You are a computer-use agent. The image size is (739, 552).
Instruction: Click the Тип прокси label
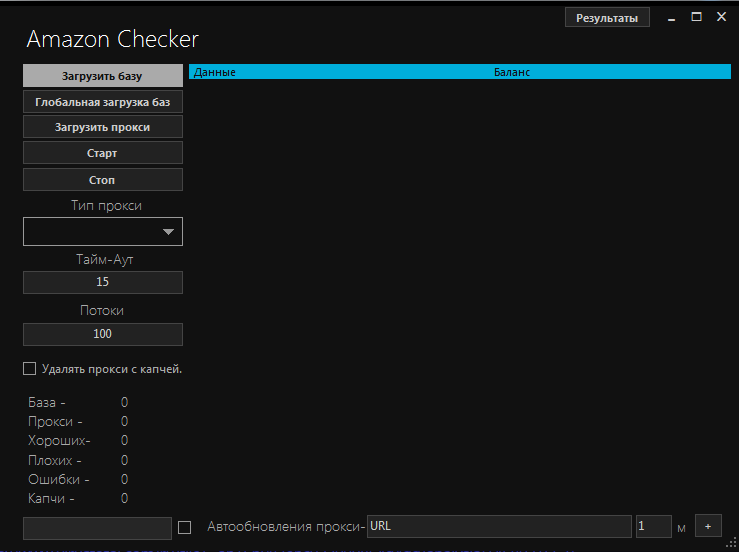click(x=106, y=206)
